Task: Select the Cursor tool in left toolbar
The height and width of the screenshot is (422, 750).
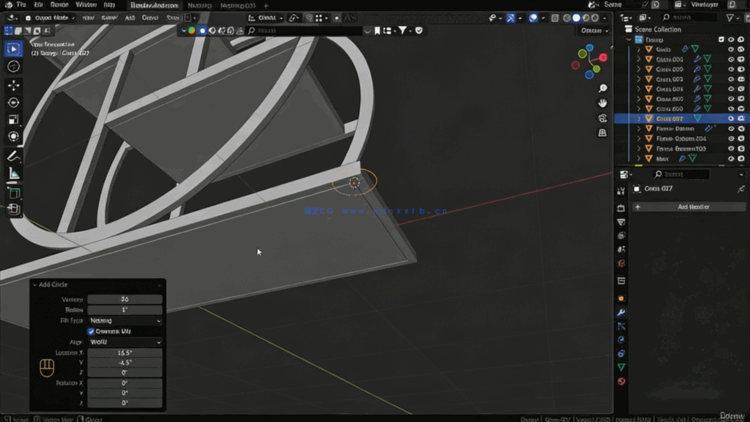Action: click(x=13, y=67)
